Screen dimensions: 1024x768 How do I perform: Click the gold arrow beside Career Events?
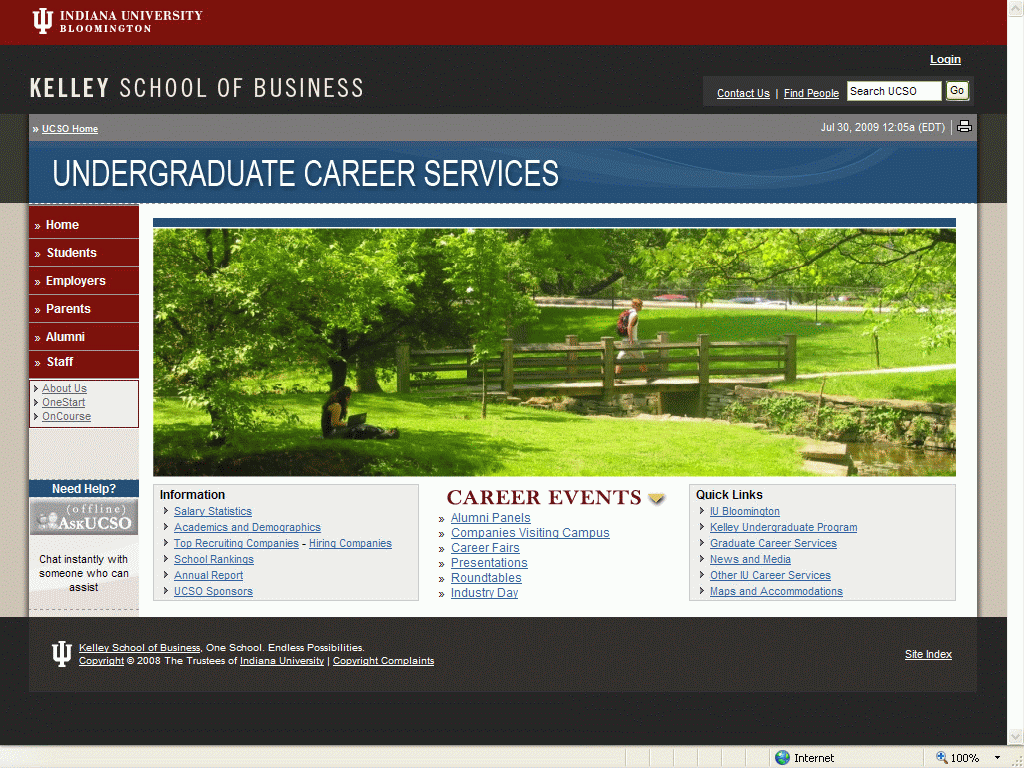click(656, 499)
